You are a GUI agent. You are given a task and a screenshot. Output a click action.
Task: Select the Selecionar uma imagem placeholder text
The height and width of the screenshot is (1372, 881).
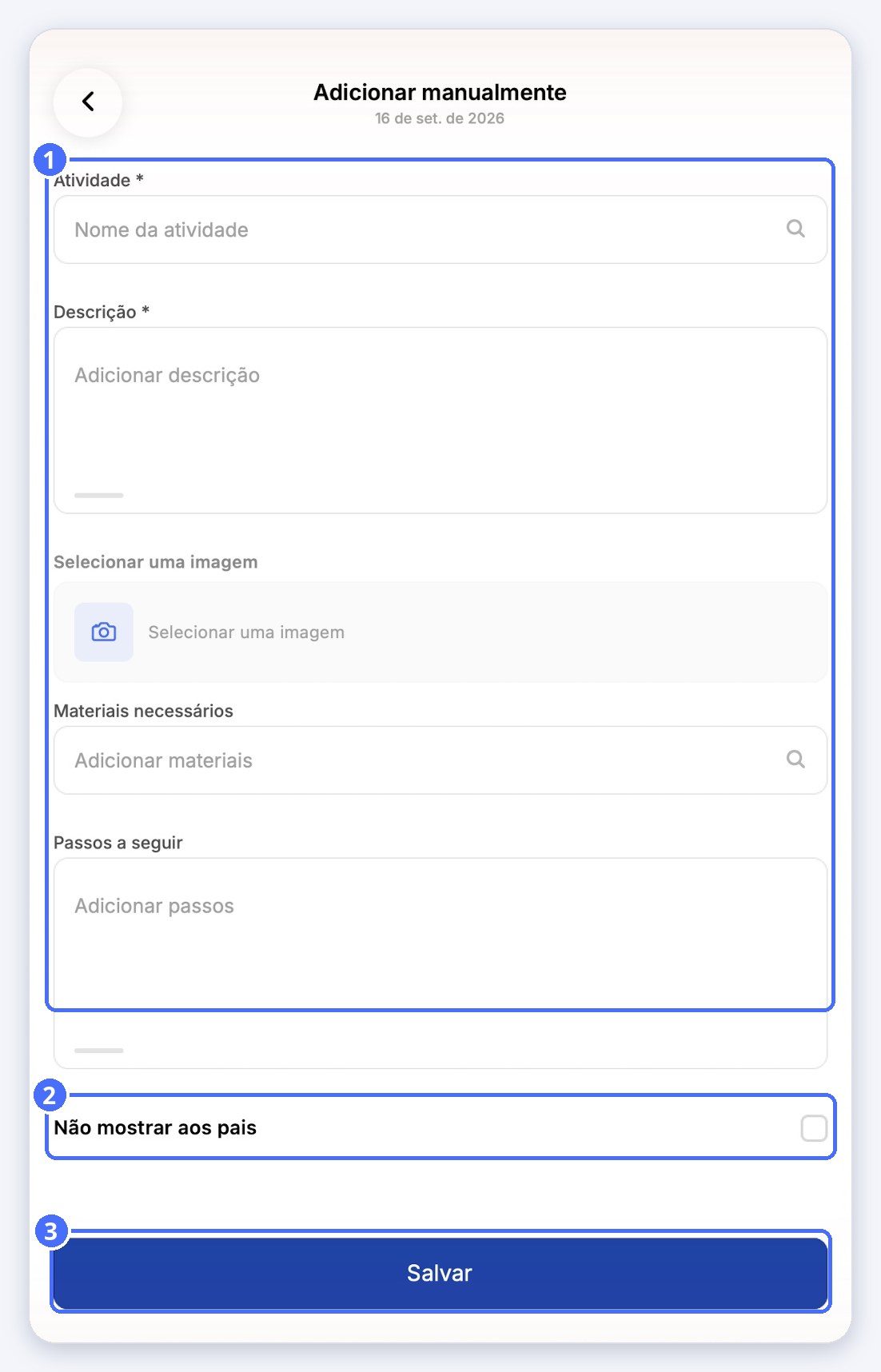click(246, 632)
